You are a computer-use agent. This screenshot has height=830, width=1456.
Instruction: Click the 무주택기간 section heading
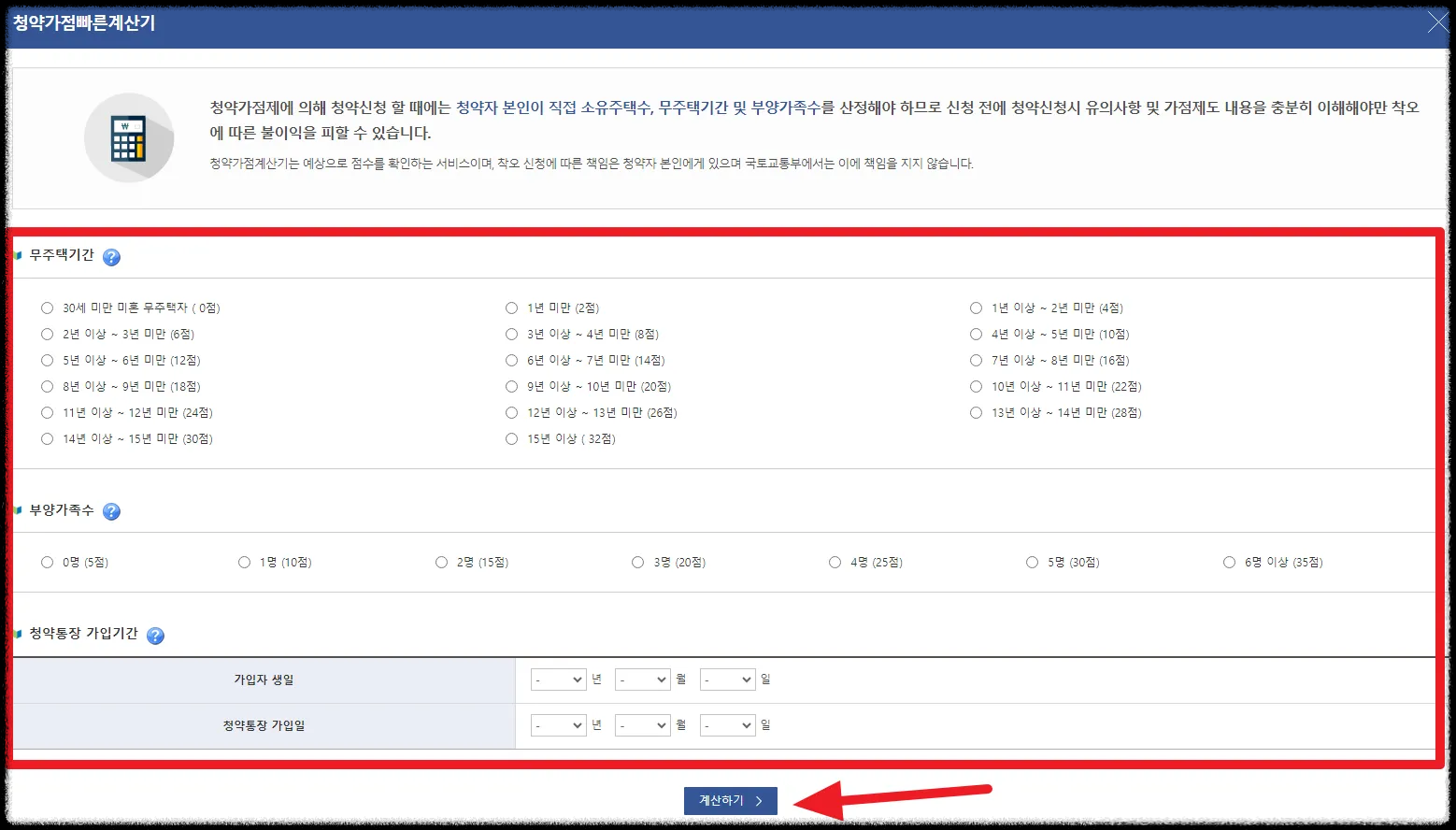(62, 255)
